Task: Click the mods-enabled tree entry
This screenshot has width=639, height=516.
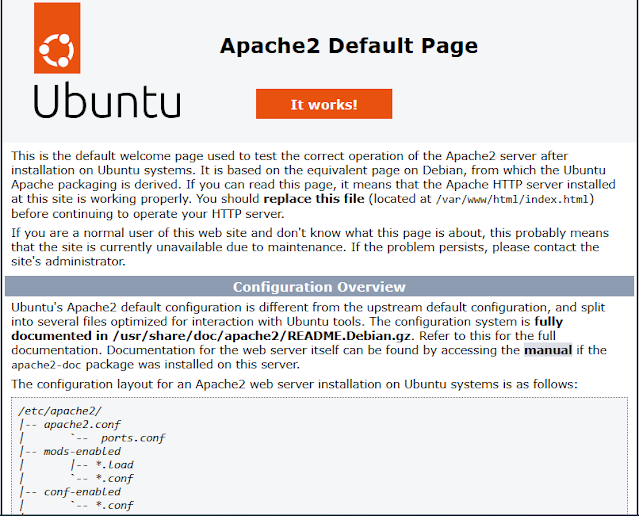Action: point(82,451)
